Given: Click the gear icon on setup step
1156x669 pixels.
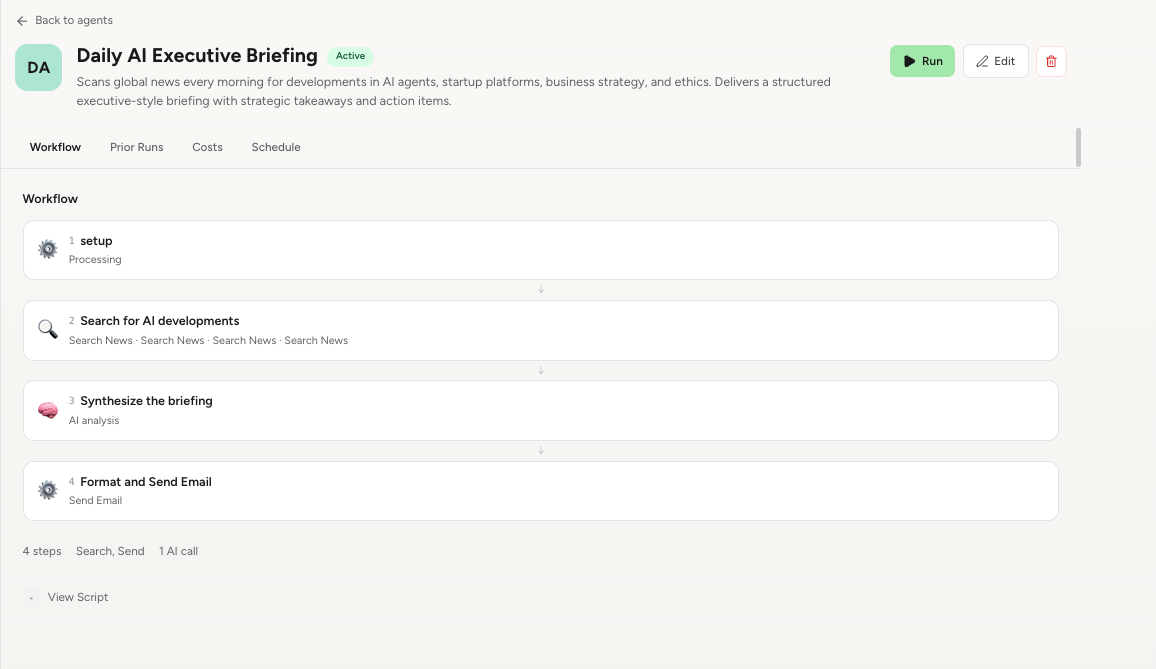Looking at the screenshot, I should click(x=47, y=250).
